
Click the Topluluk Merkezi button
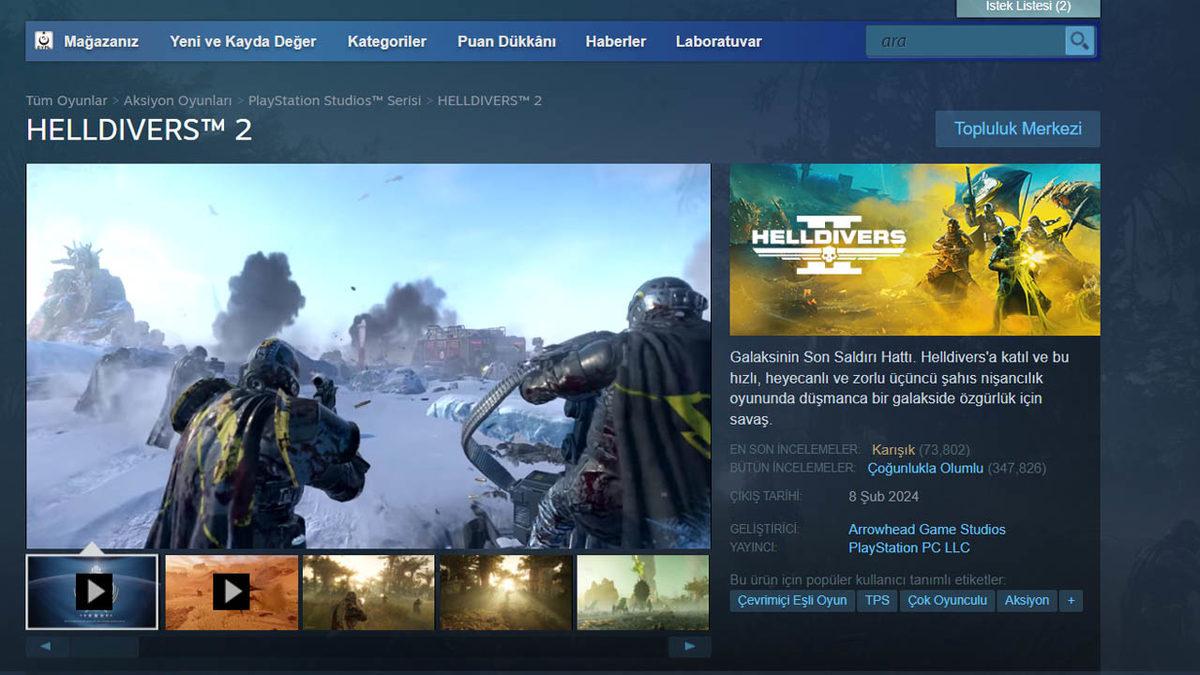1018,128
